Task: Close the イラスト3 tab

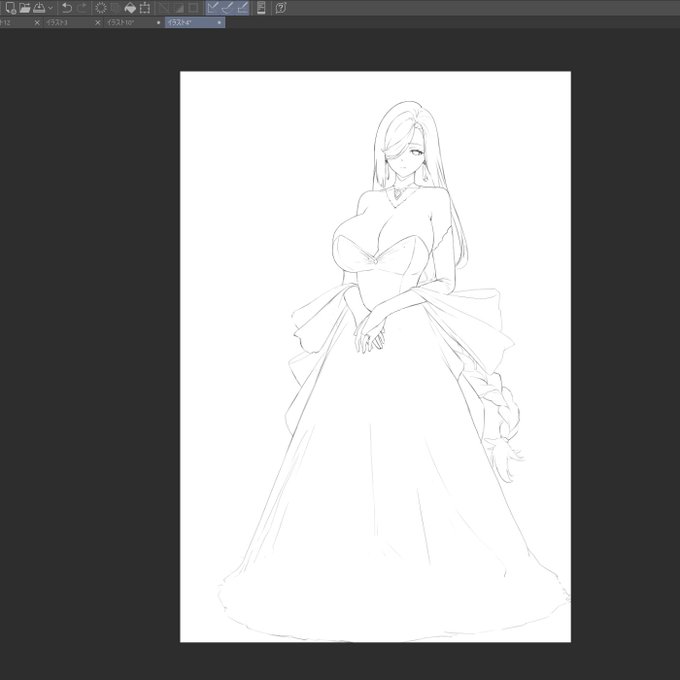Action: pos(98,22)
